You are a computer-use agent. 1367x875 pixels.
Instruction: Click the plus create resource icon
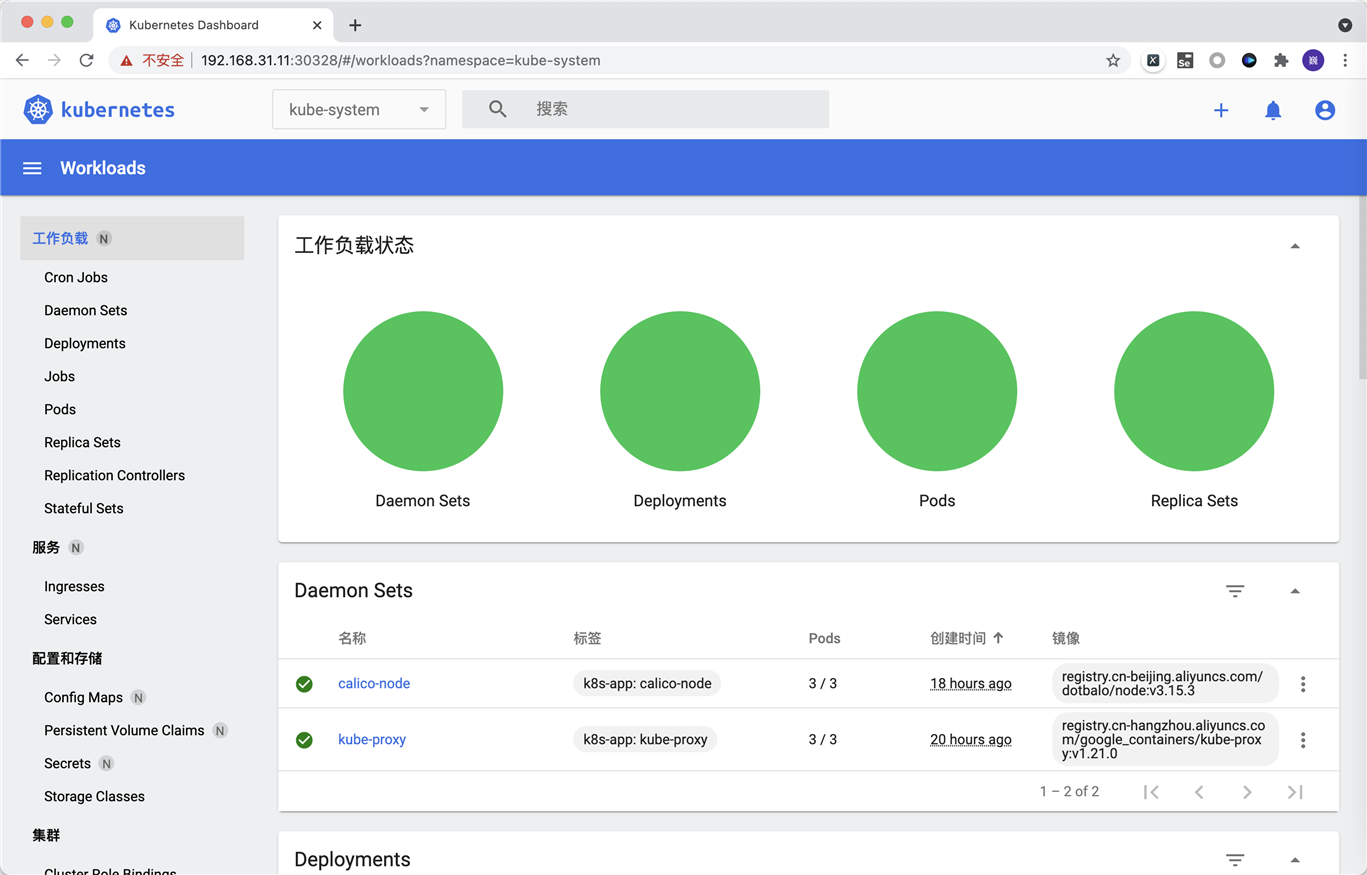coord(1221,110)
